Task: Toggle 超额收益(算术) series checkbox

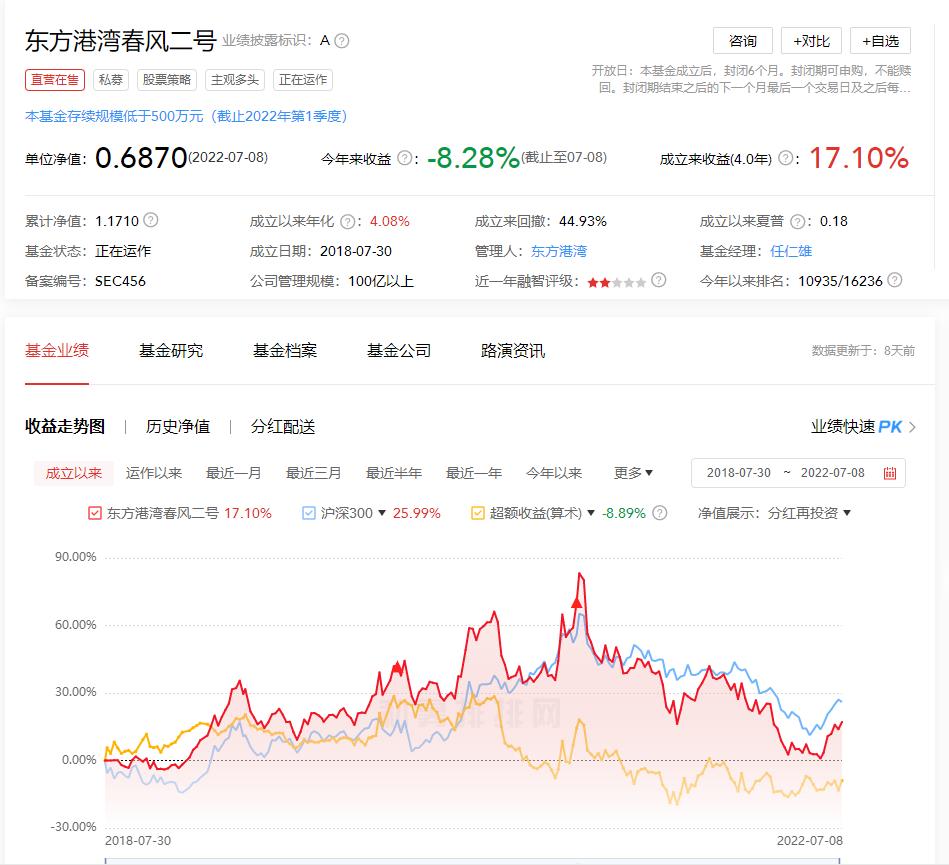Action: click(x=478, y=513)
